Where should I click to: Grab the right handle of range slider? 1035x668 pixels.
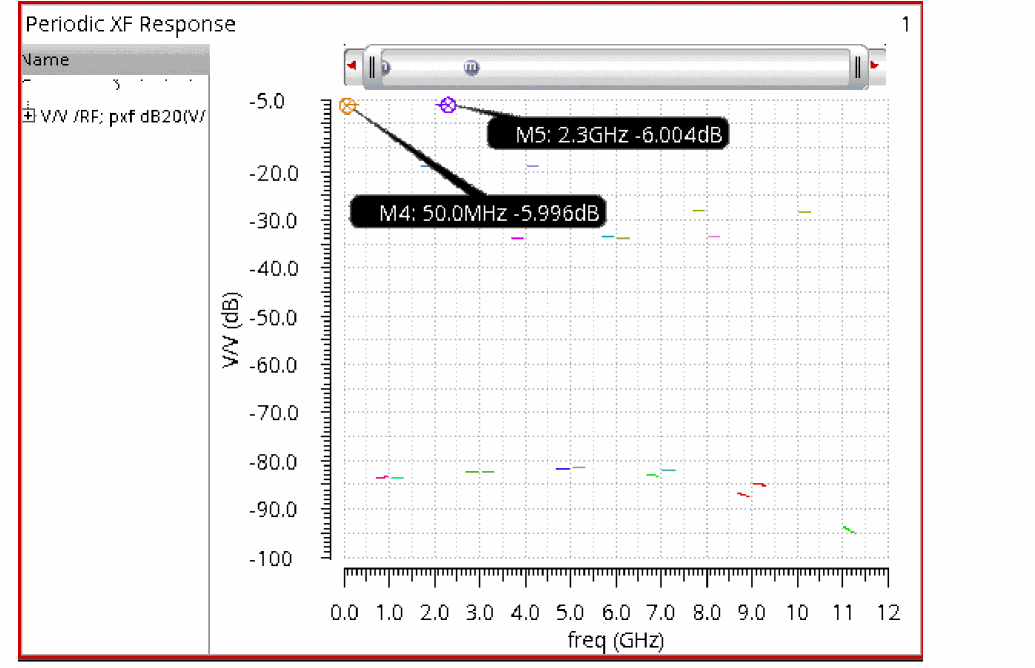857,67
